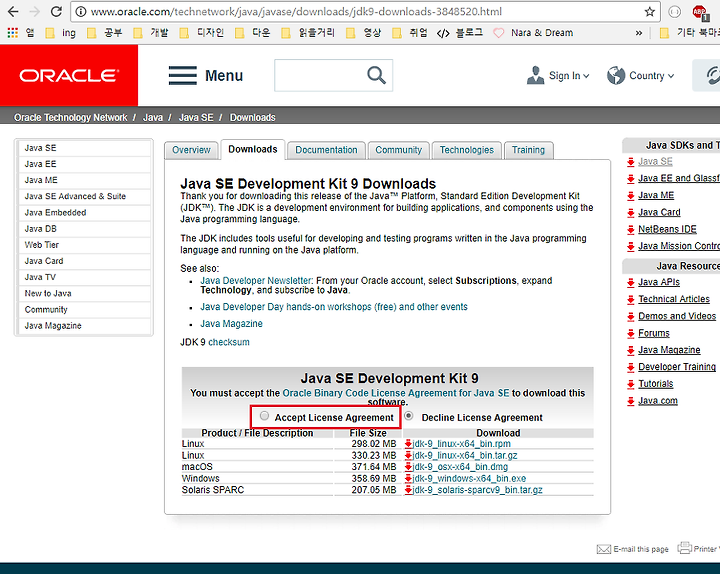This screenshot has height=574, width=720.
Task: Open Java Developer Day workshops link
Action: point(334,307)
